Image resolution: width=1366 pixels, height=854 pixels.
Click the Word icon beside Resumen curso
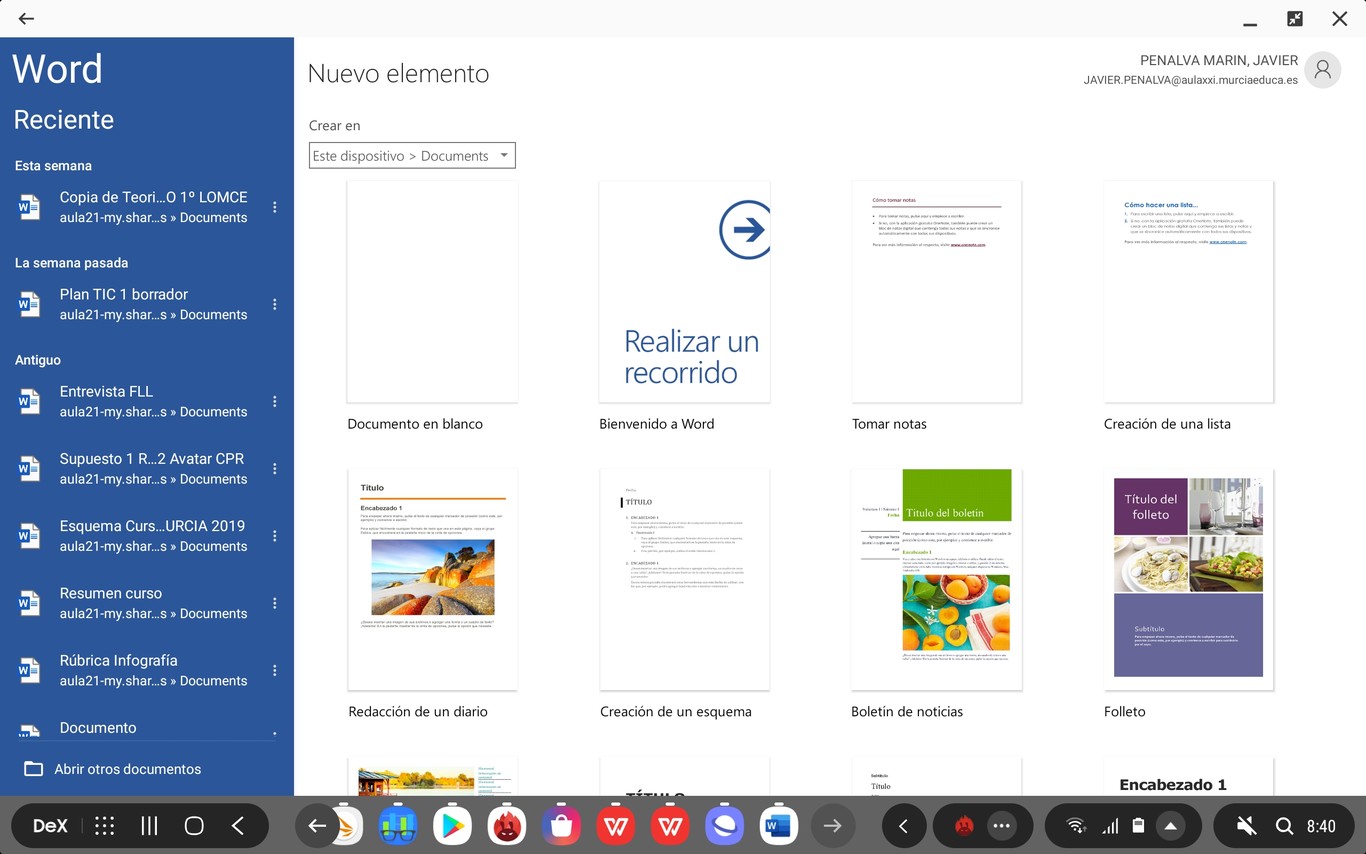point(29,603)
